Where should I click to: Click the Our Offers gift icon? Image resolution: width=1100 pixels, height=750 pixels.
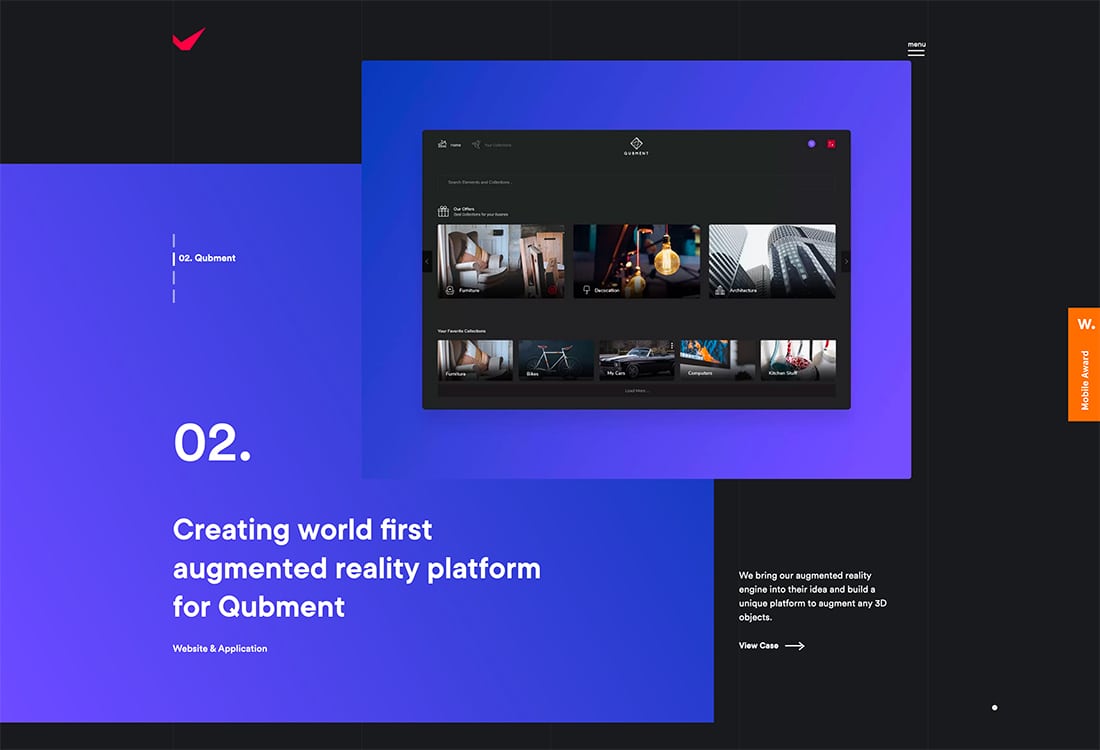[443, 211]
